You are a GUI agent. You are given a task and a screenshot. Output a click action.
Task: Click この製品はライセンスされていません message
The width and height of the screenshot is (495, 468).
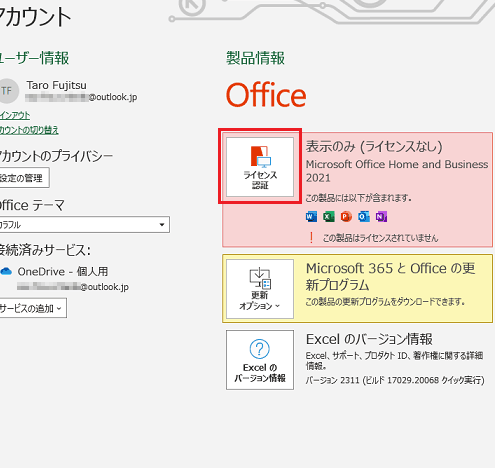[380, 238]
